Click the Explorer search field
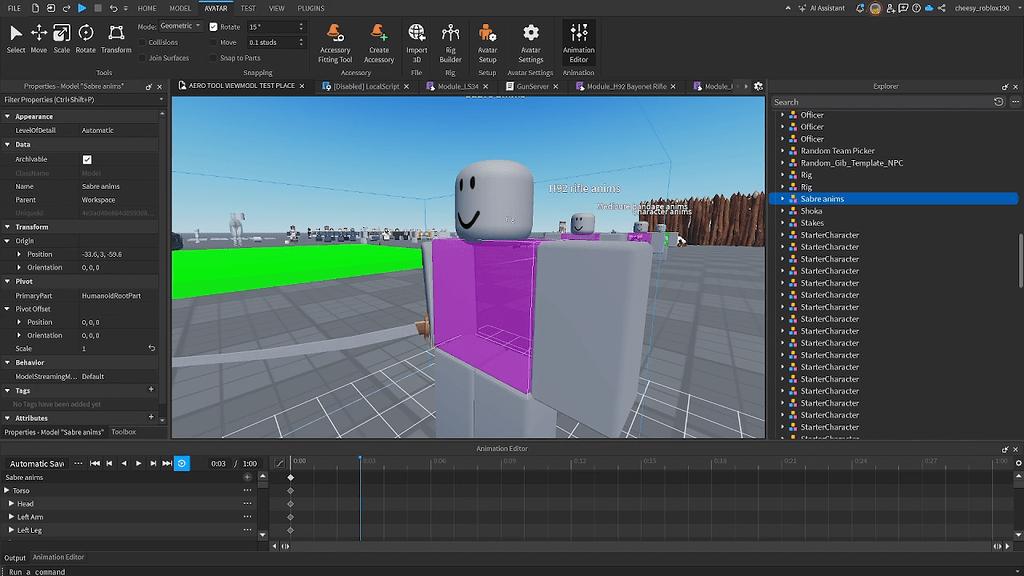Image resolution: width=1024 pixels, height=576 pixels. tap(882, 102)
